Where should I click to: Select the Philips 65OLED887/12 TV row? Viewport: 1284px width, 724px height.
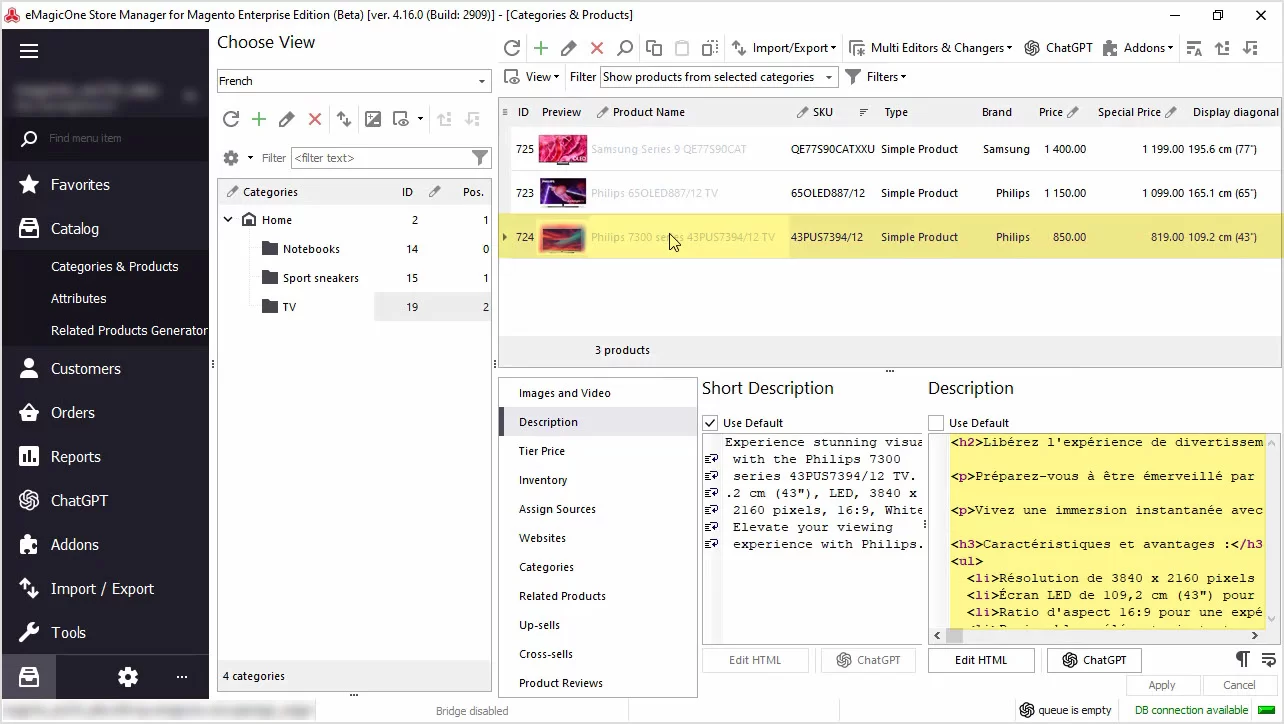click(890, 193)
